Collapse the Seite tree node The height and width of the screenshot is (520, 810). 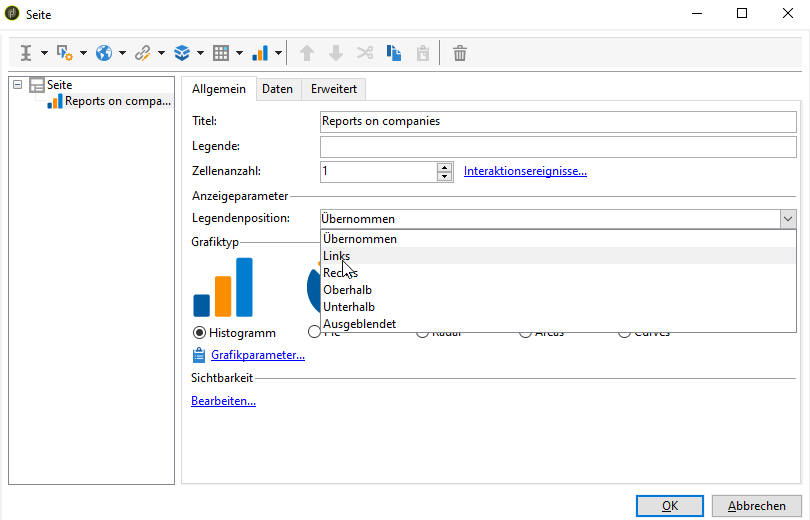(x=18, y=85)
